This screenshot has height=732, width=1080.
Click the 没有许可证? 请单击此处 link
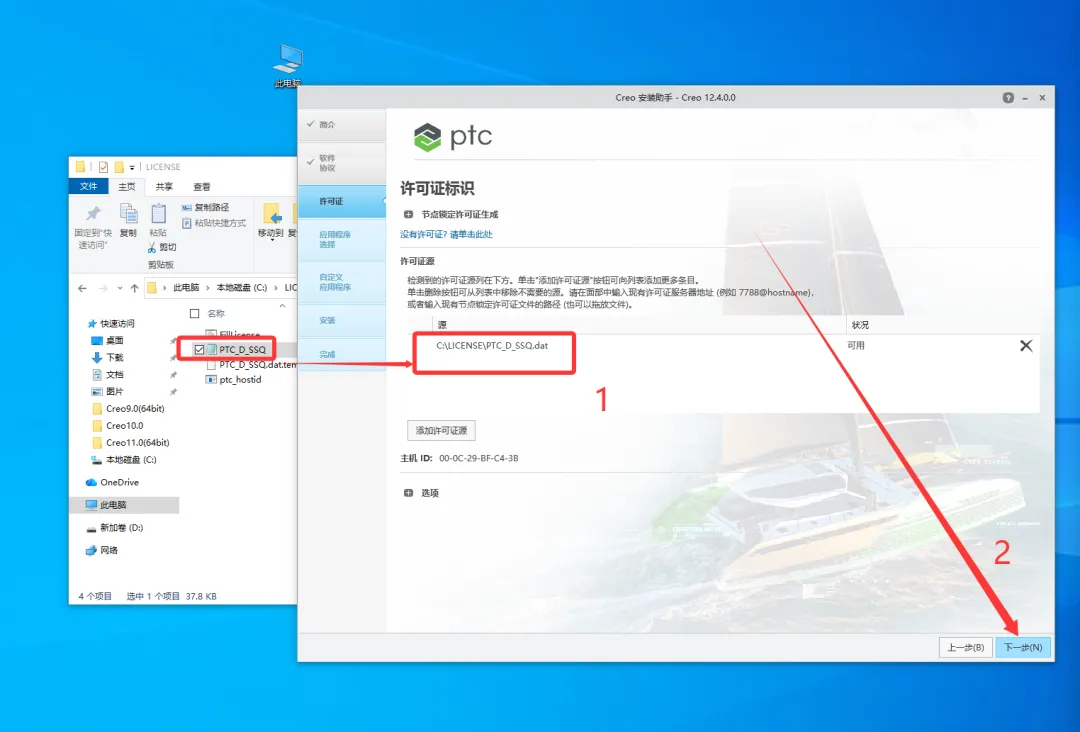pos(446,234)
